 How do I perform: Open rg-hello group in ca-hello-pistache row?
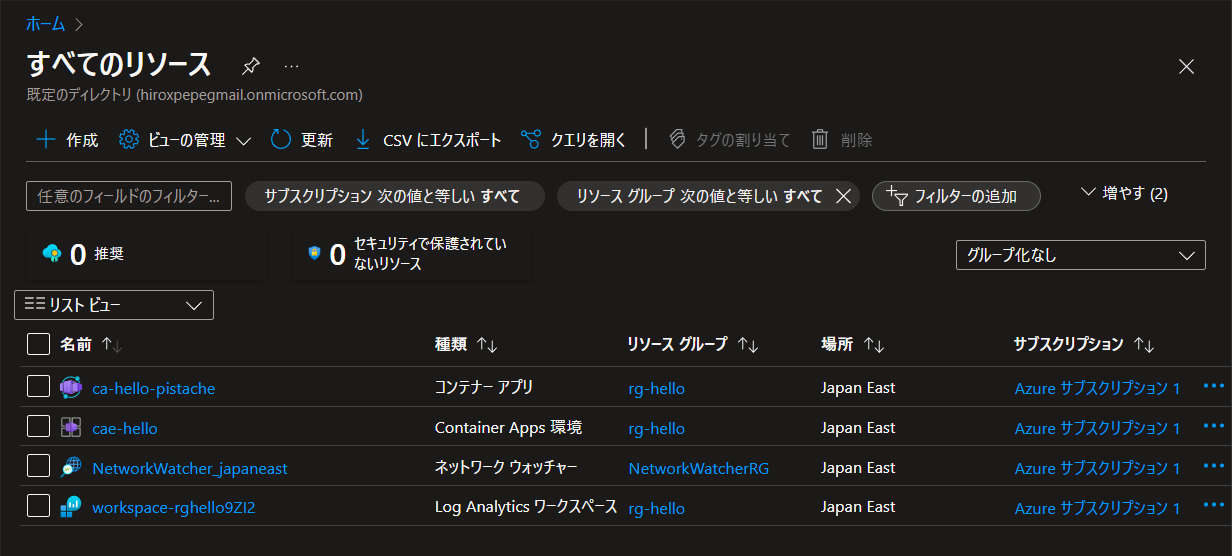(x=657, y=388)
